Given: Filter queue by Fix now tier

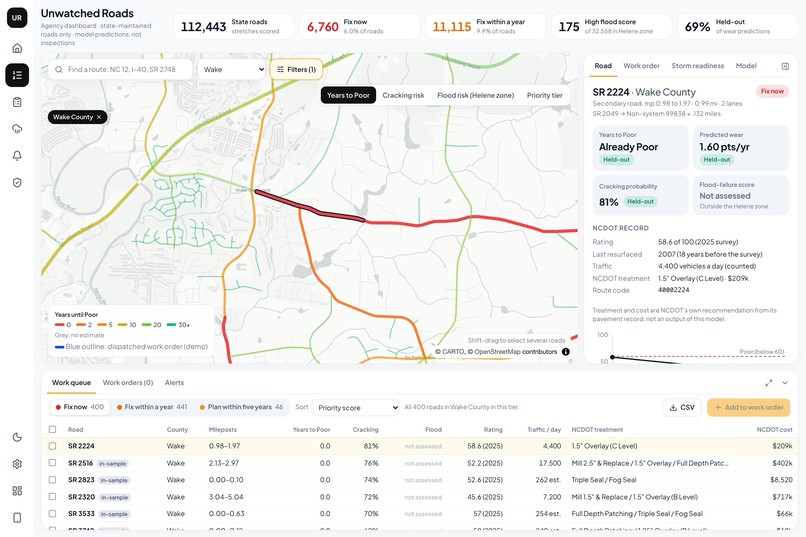Looking at the screenshot, I should 80,407.
